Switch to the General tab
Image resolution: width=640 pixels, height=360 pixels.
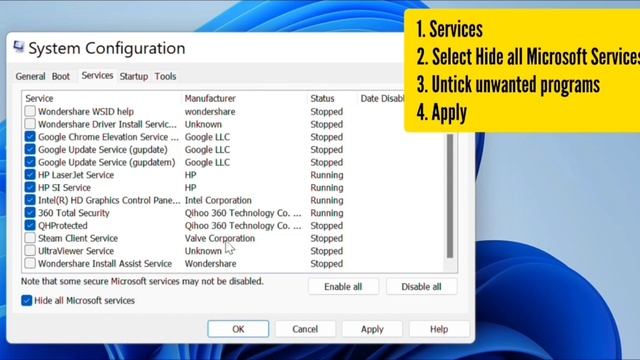pyautogui.click(x=30, y=76)
